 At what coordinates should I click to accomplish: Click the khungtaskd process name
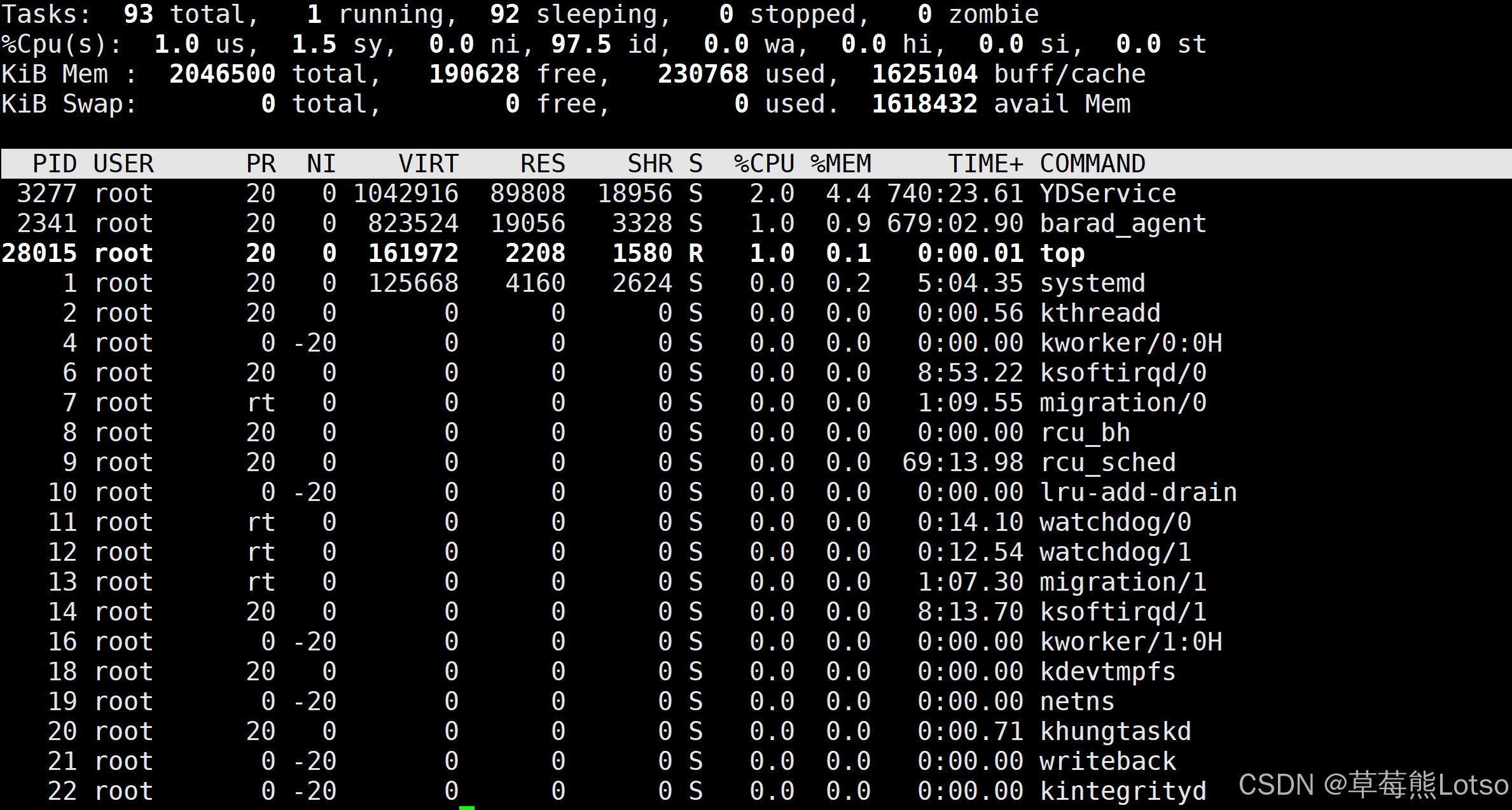tap(1115, 732)
